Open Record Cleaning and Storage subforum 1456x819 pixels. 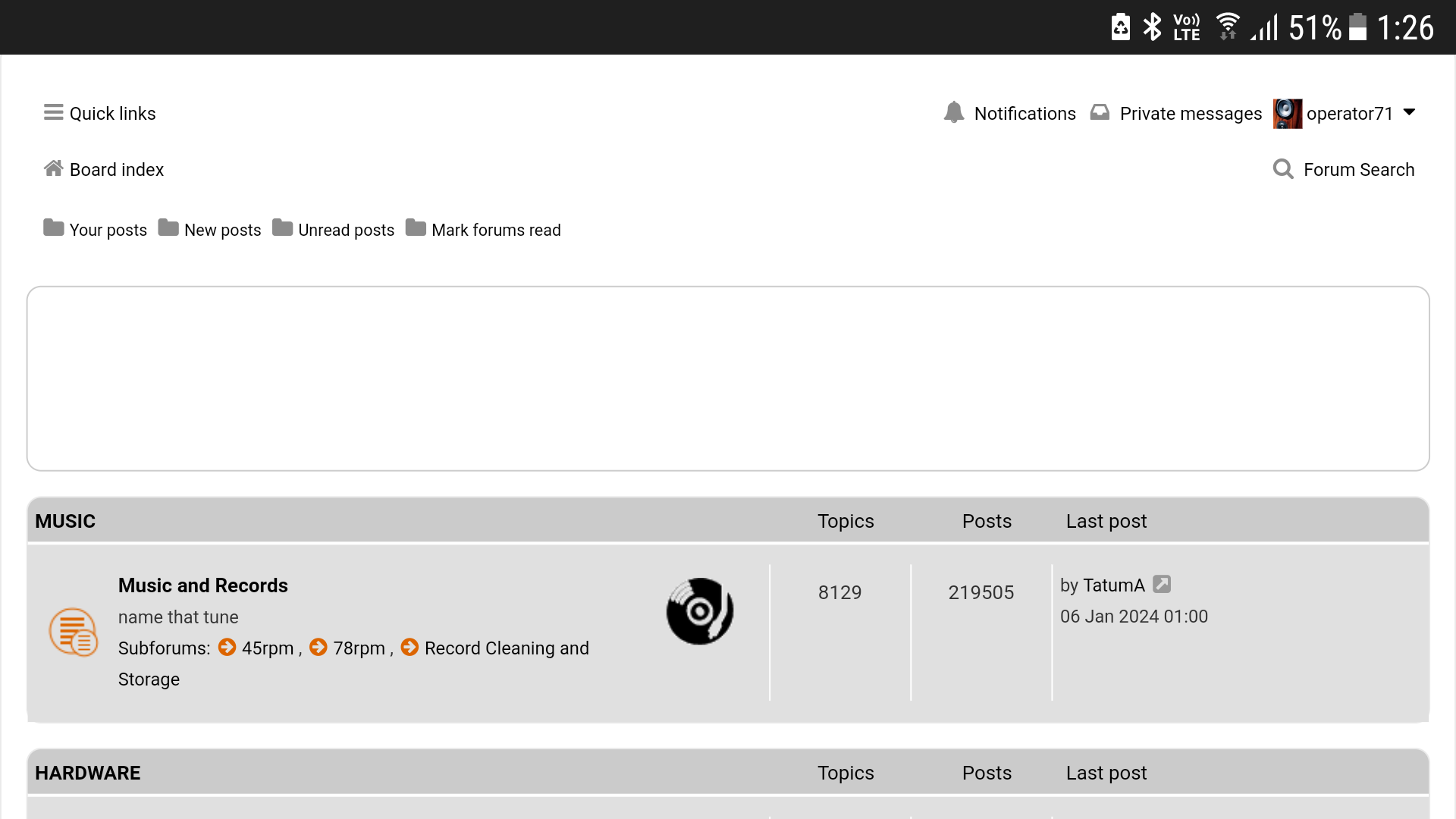coord(506,648)
